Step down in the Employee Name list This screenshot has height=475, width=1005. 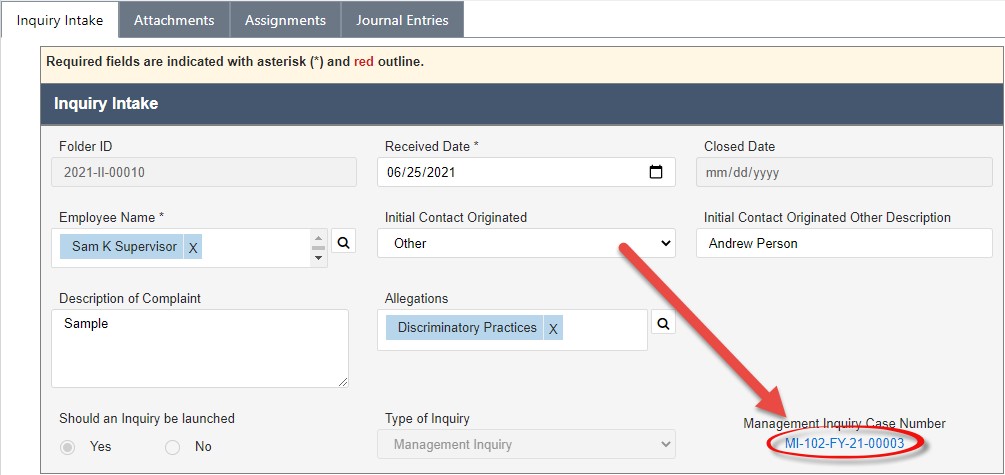pyautogui.click(x=318, y=258)
